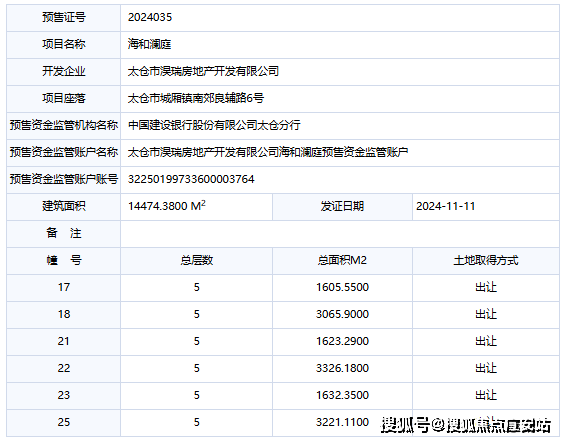Click the area value 3221.1100 for building 25
This screenshot has height=442, width=565.
tap(342, 422)
